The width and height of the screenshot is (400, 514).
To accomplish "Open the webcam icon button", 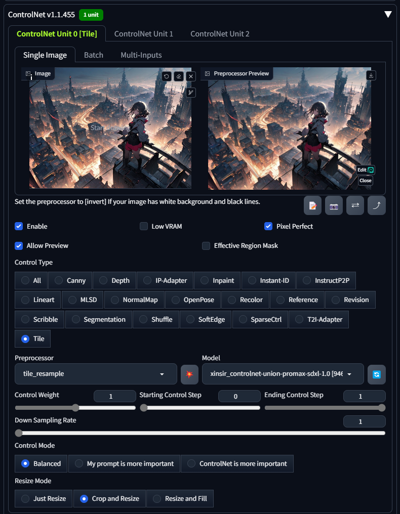I will click(334, 205).
